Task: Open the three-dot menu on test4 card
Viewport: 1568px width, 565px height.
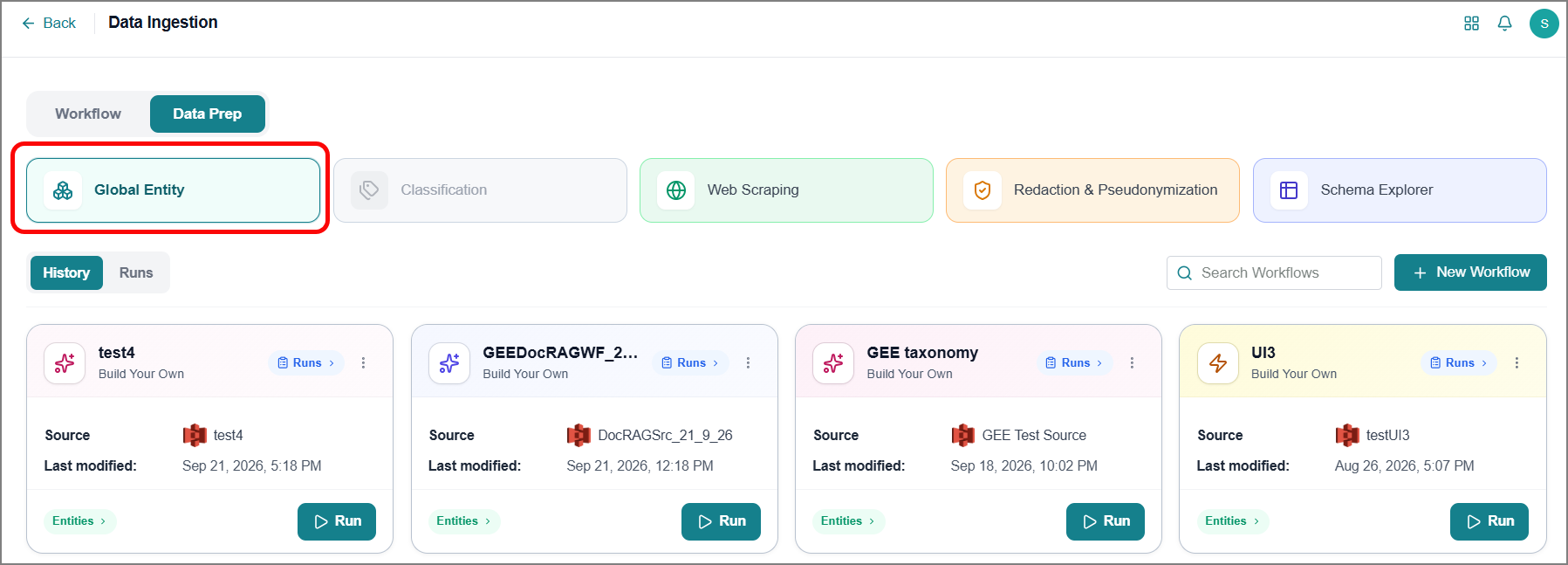Action: 364,362
